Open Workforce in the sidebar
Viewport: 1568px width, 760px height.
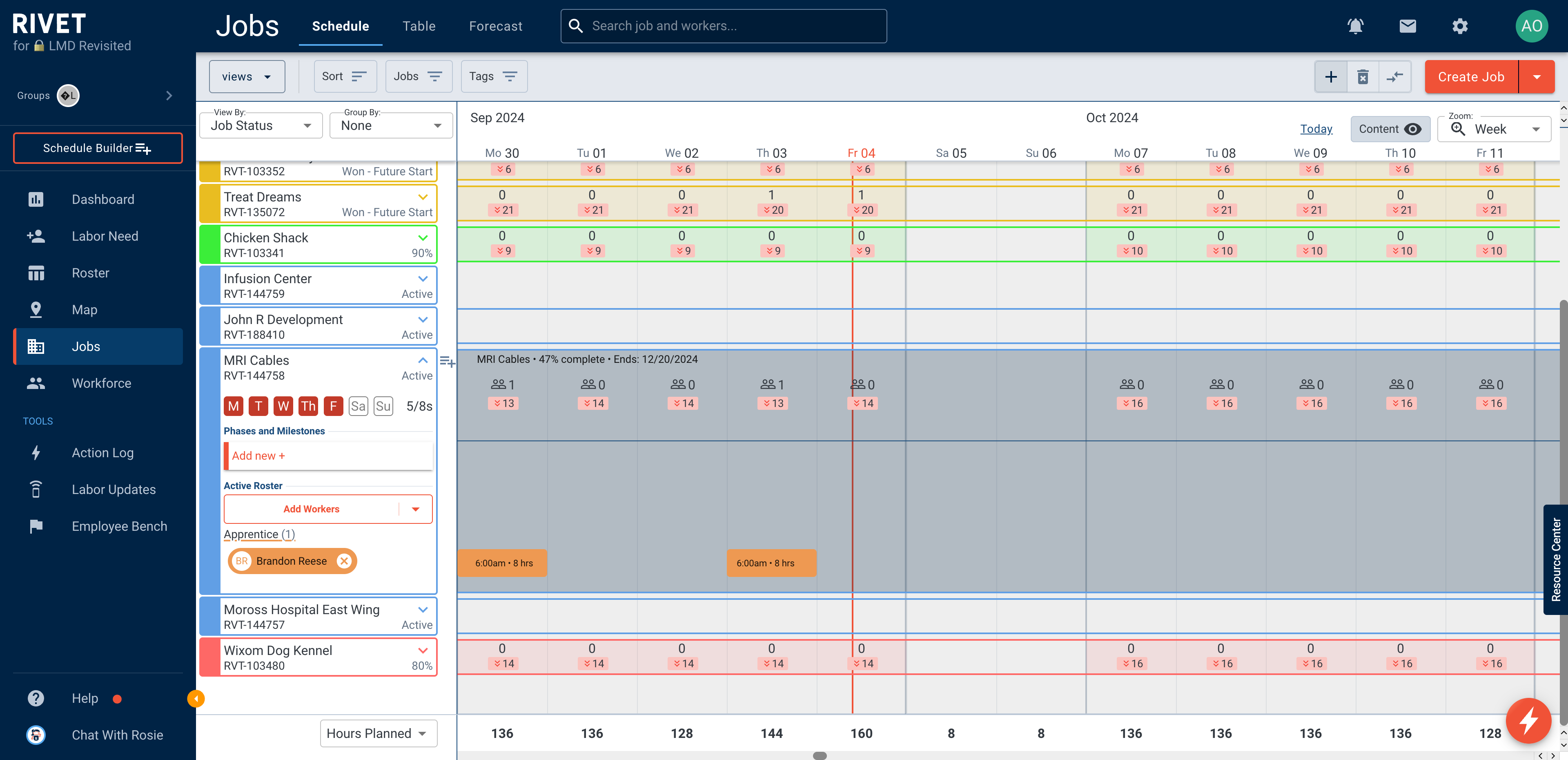tap(98, 383)
